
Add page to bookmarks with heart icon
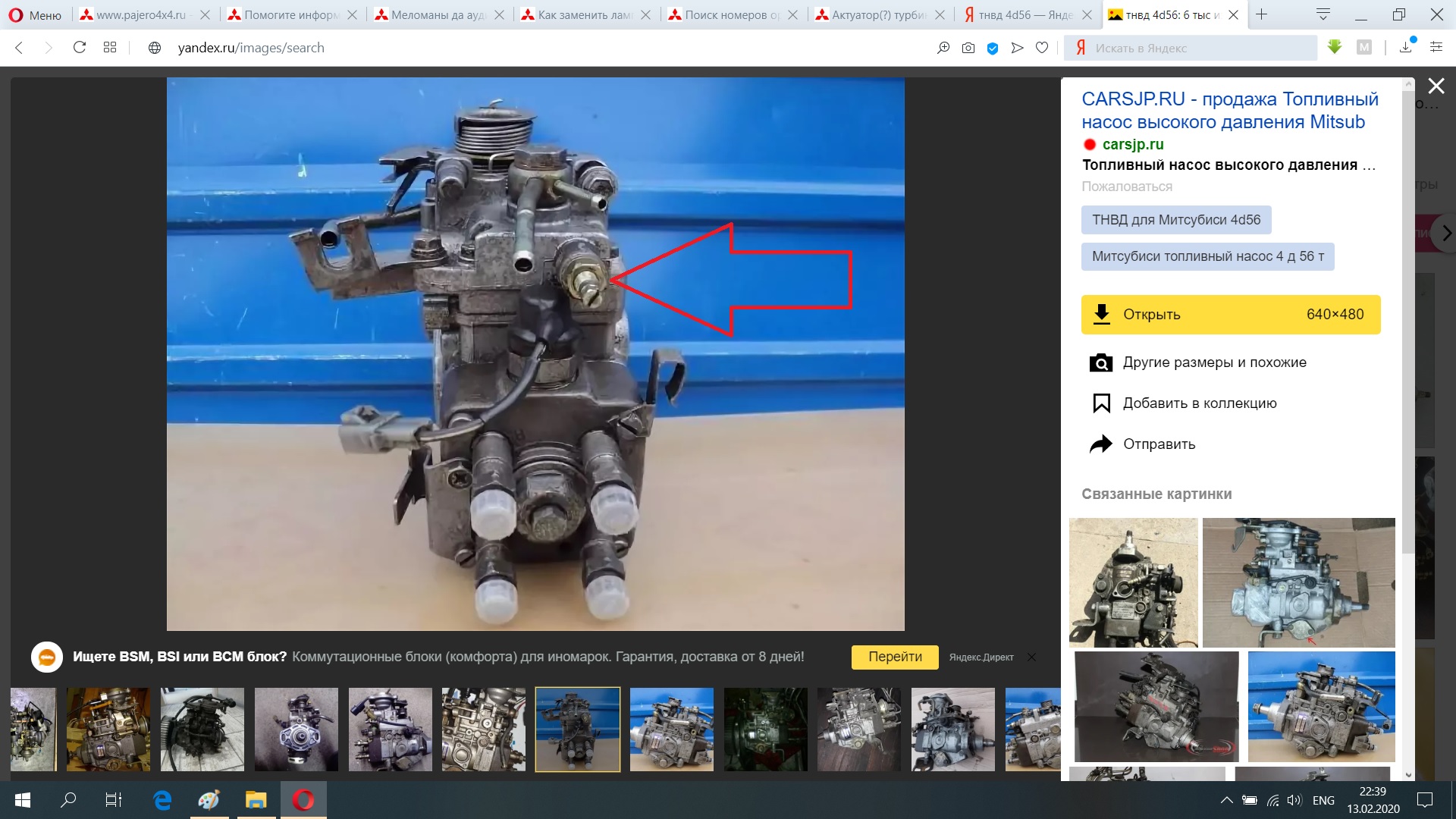click(1042, 48)
